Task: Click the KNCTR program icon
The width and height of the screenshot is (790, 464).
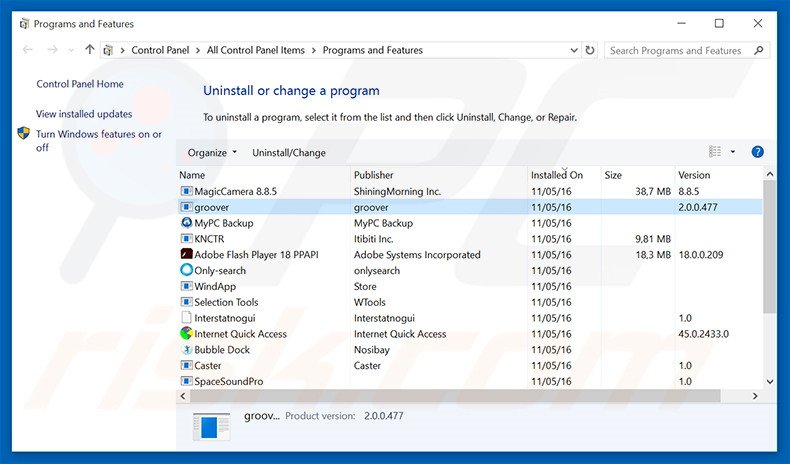Action: (186, 239)
